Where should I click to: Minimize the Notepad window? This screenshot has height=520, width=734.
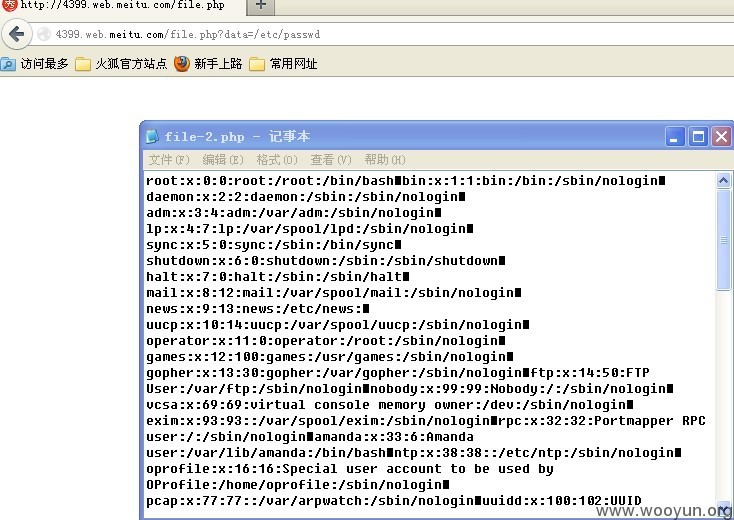(675, 137)
